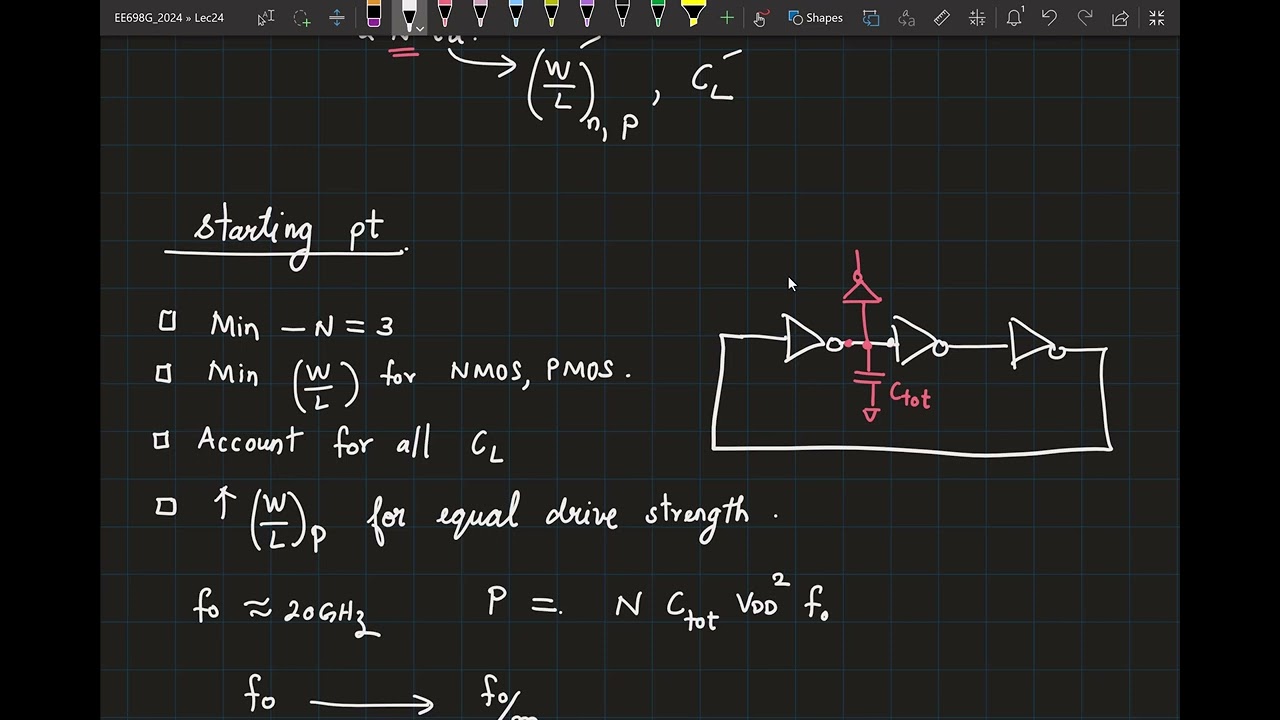This screenshot has width=1280, height=720.
Task: Select the green pen
Action: coord(658,14)
